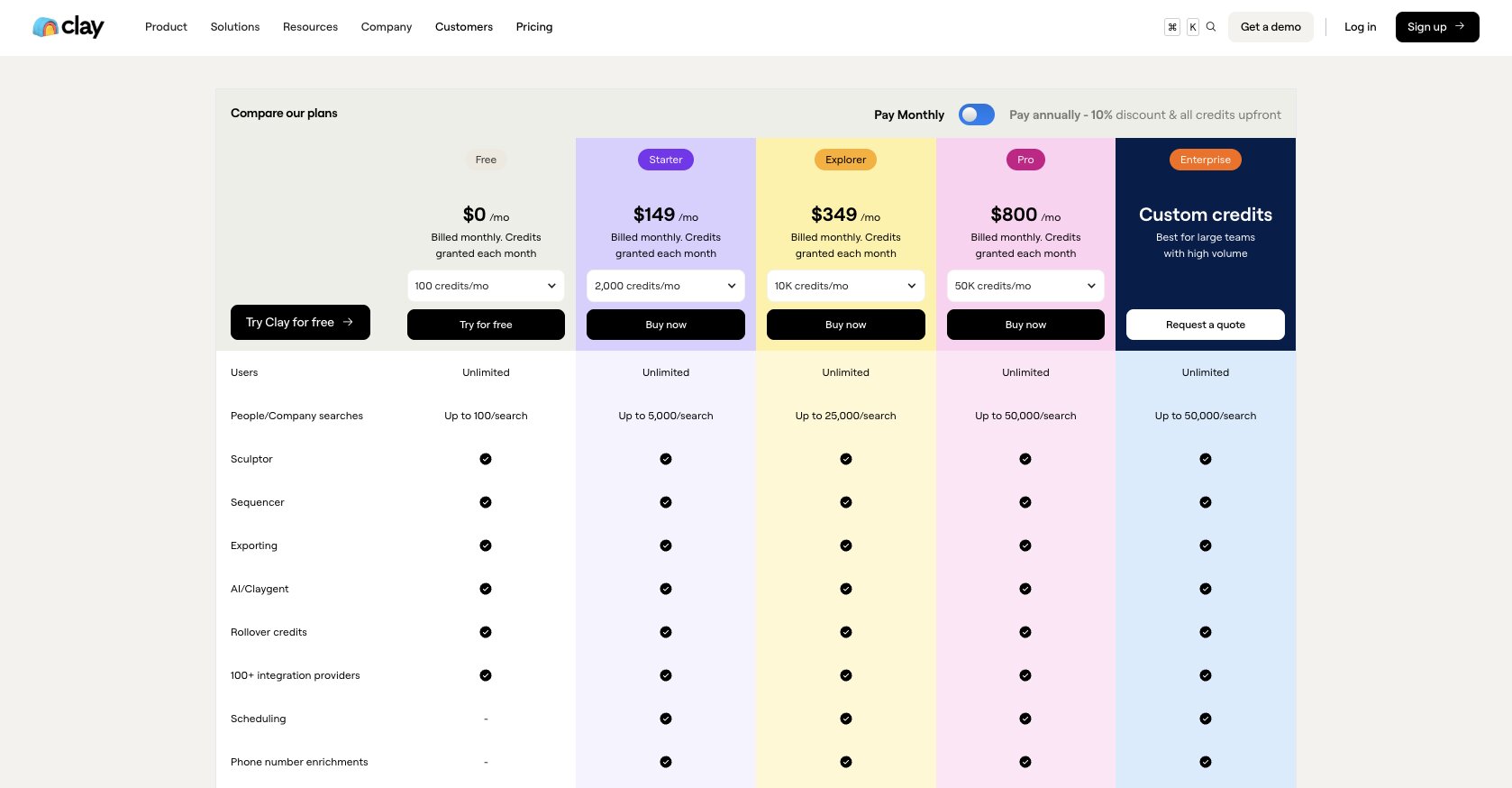
Task: Open the Company menu
Action: (387, 27)
